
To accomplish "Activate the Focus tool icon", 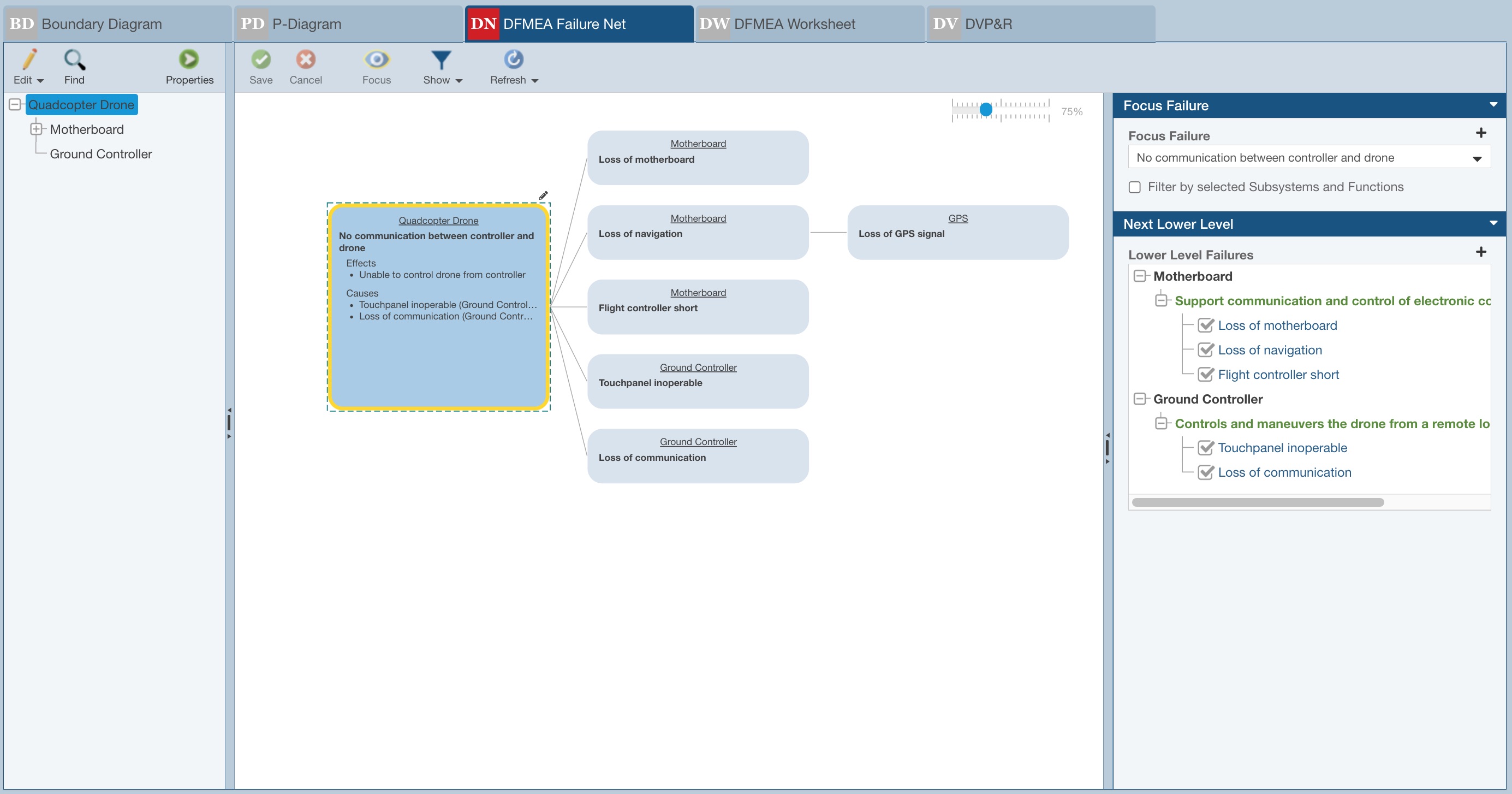I will [376, 60].
